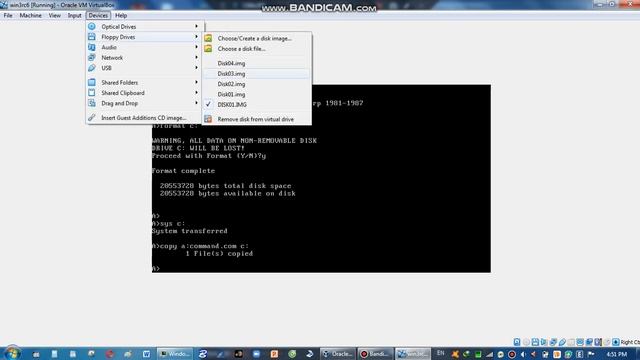Screen dimensions: 640x360
Task: Close the open Devices menu
Action: [98, 16]
